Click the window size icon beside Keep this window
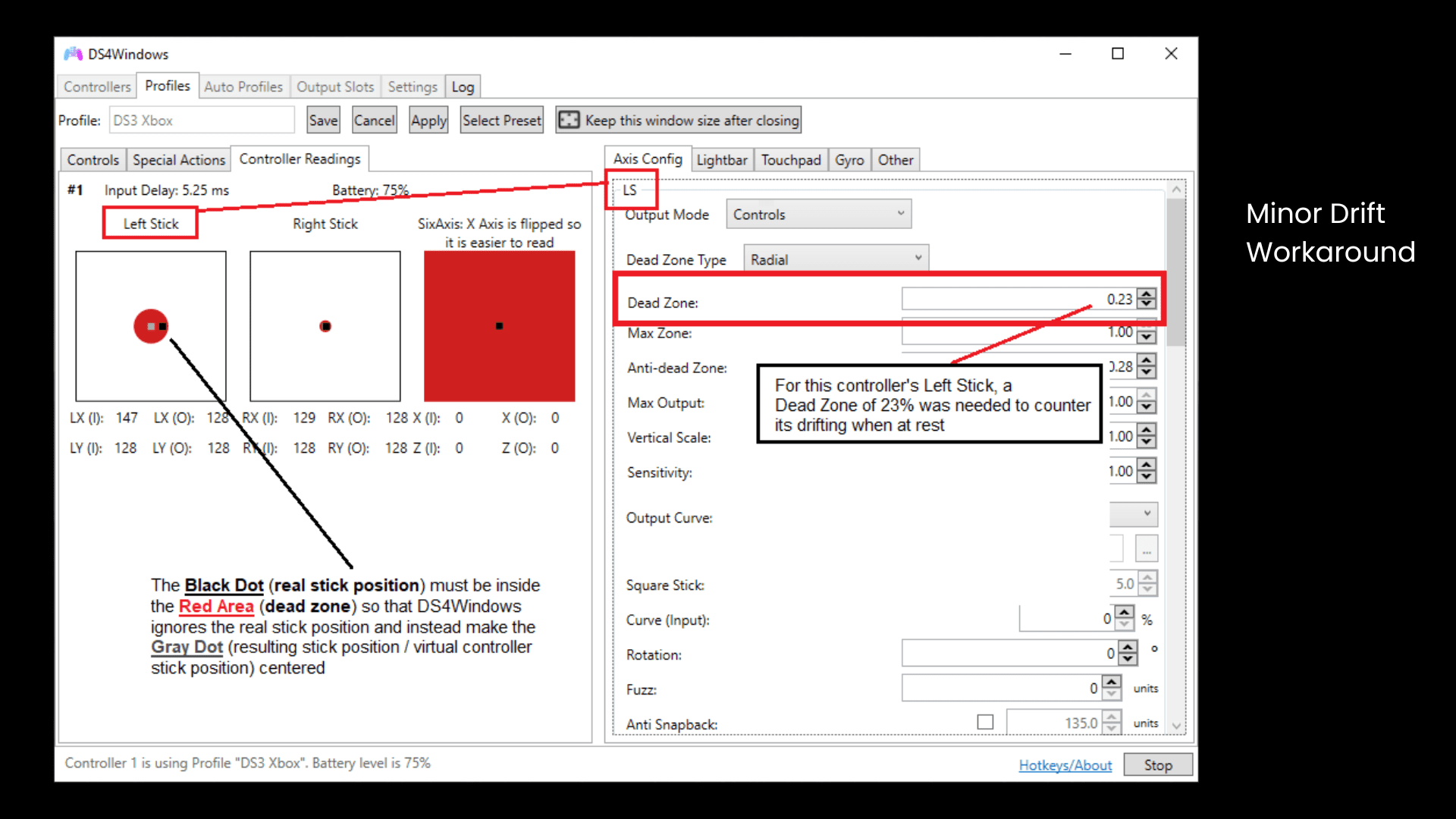 569,120
